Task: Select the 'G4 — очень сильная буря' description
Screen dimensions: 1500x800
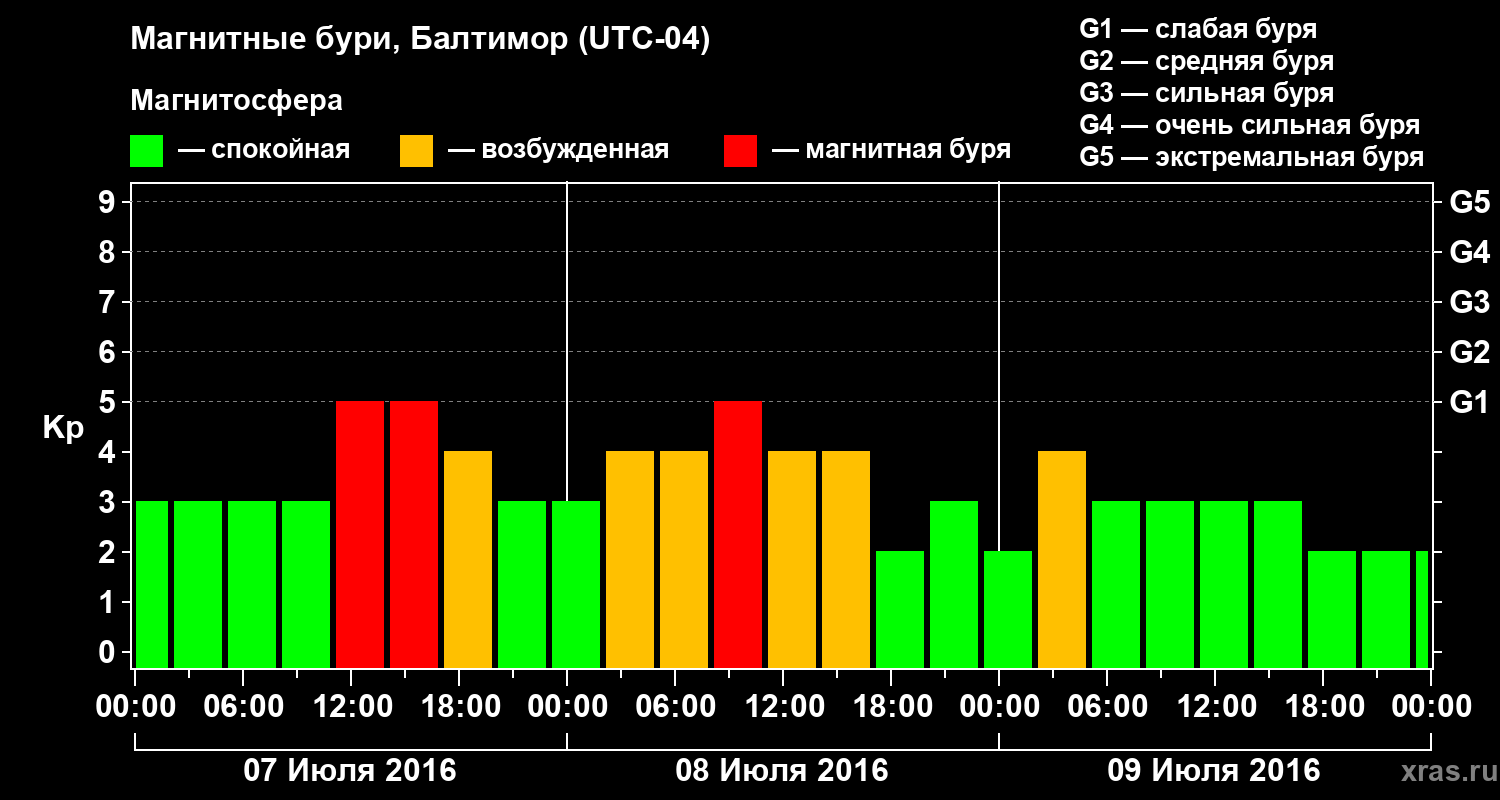Action: coord(1250,125)
